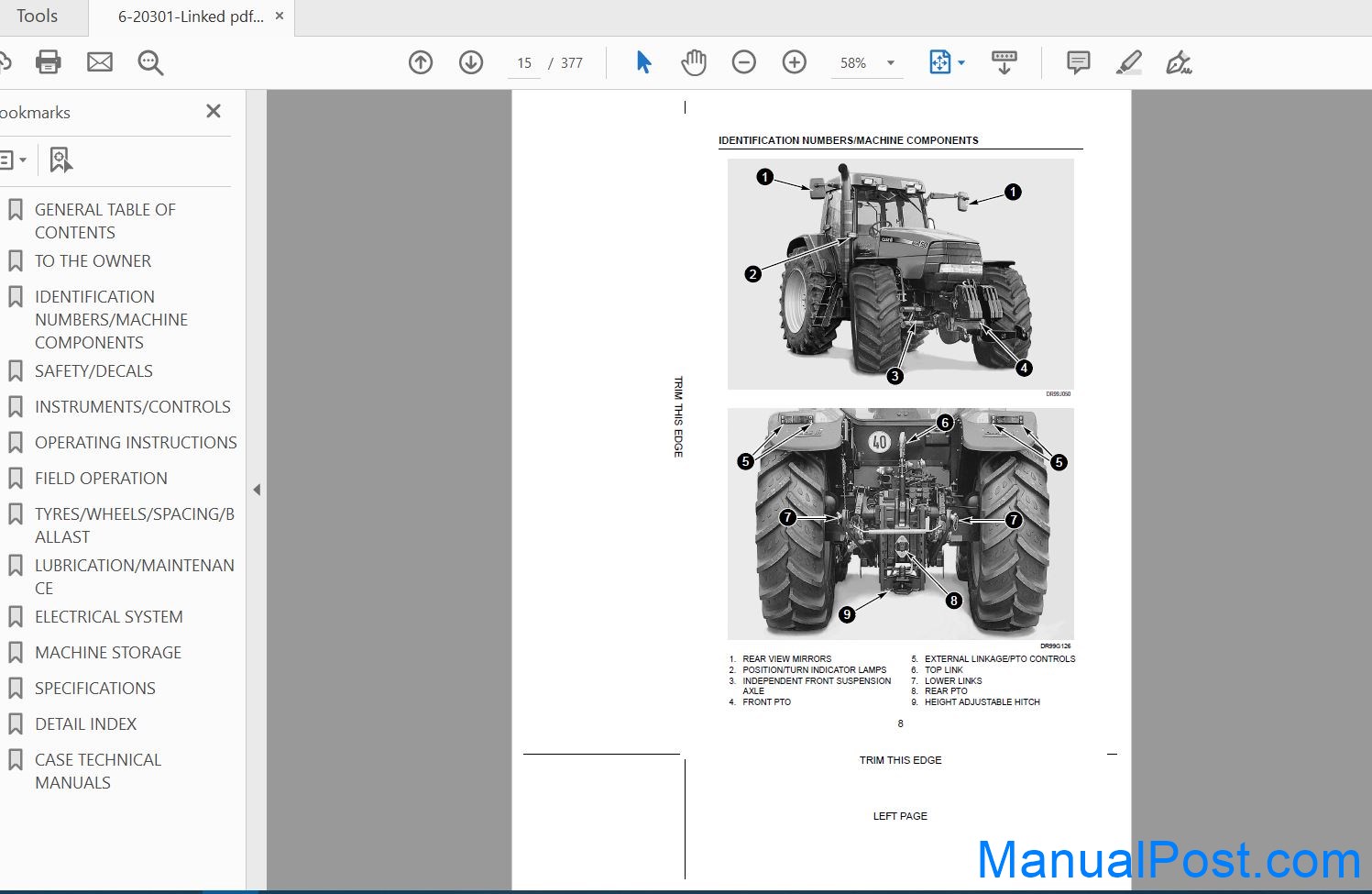Collapse the navigation pane with arrow
The width and height of the screenshot is (1372, 894).
[257, 490]
